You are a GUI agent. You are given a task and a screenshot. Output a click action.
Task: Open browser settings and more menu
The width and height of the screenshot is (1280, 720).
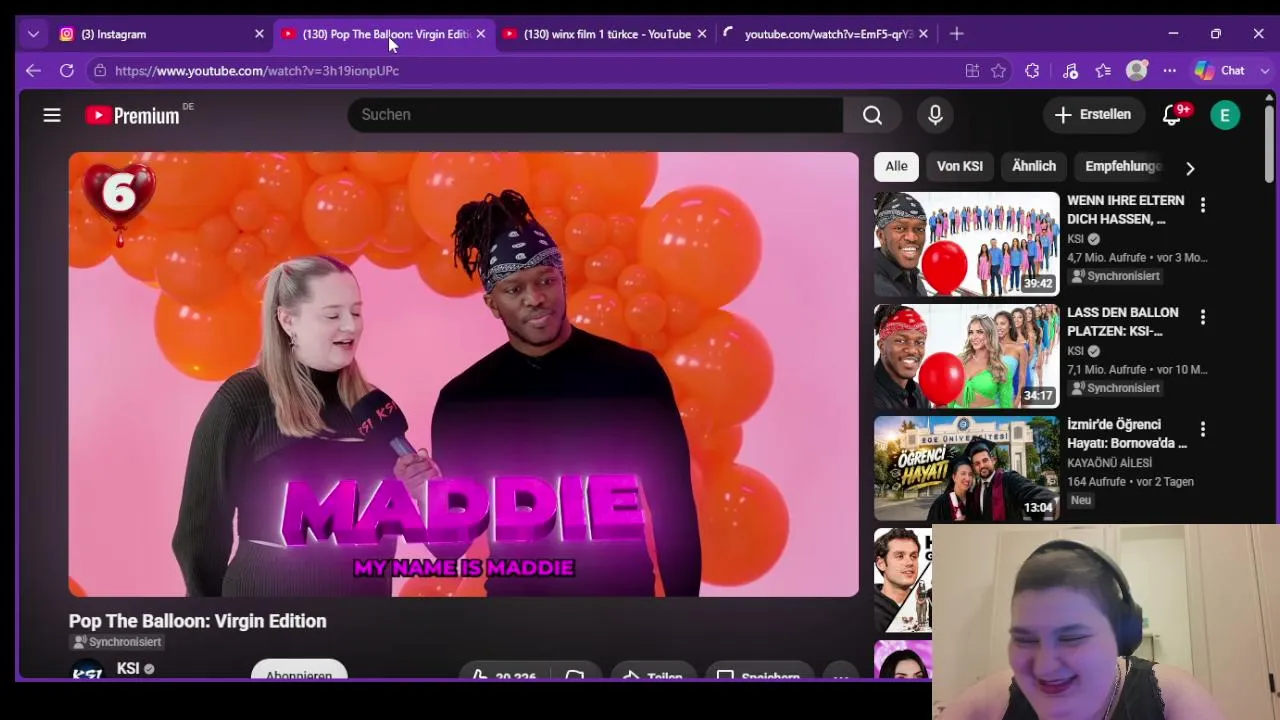point(1170,71)
